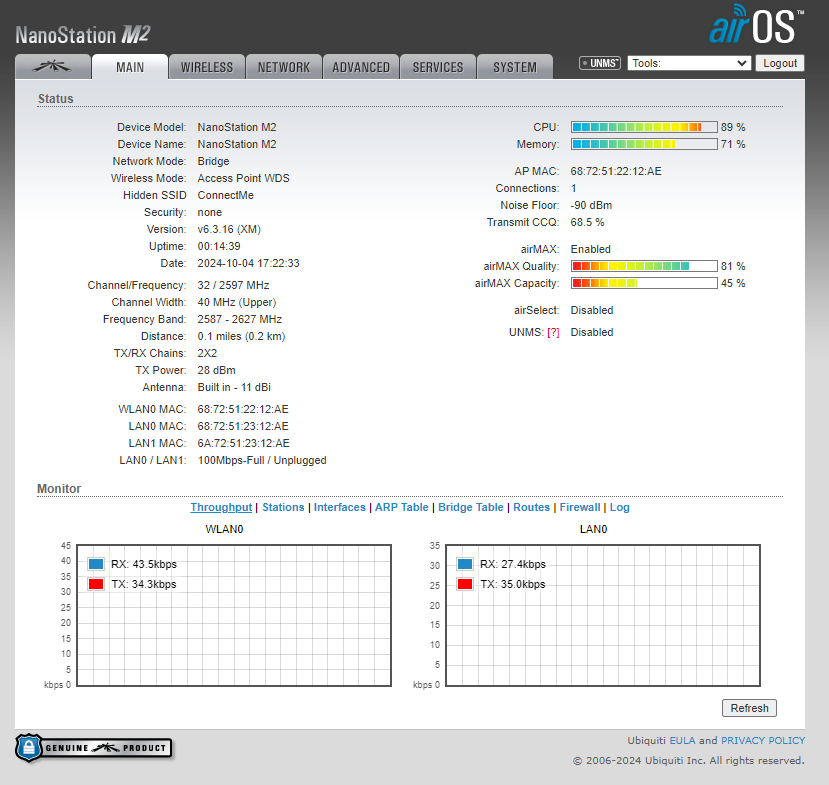Select the 100Mbps-Full / Unplugged text

pos(262,460)
